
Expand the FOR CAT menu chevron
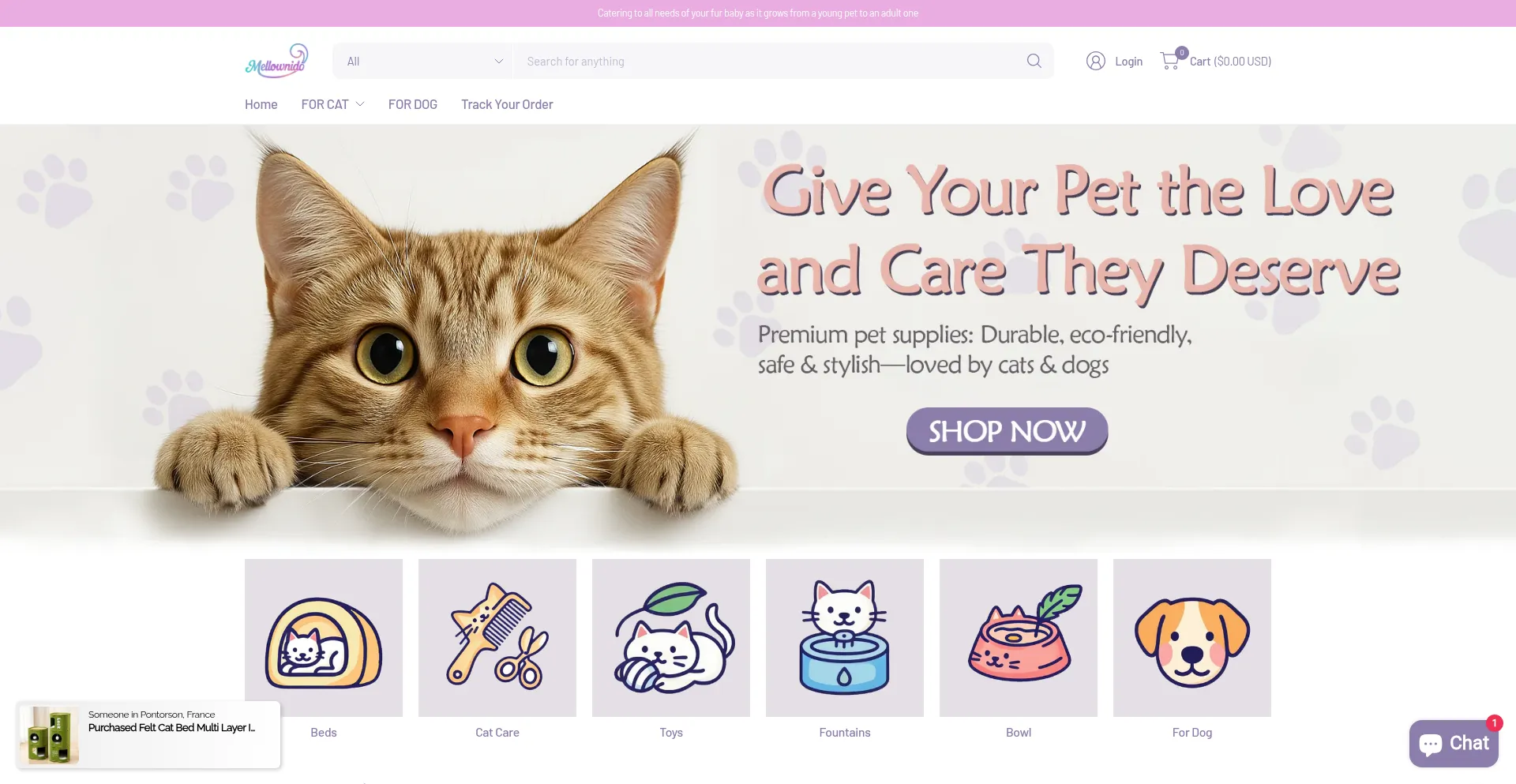(360, 104)
